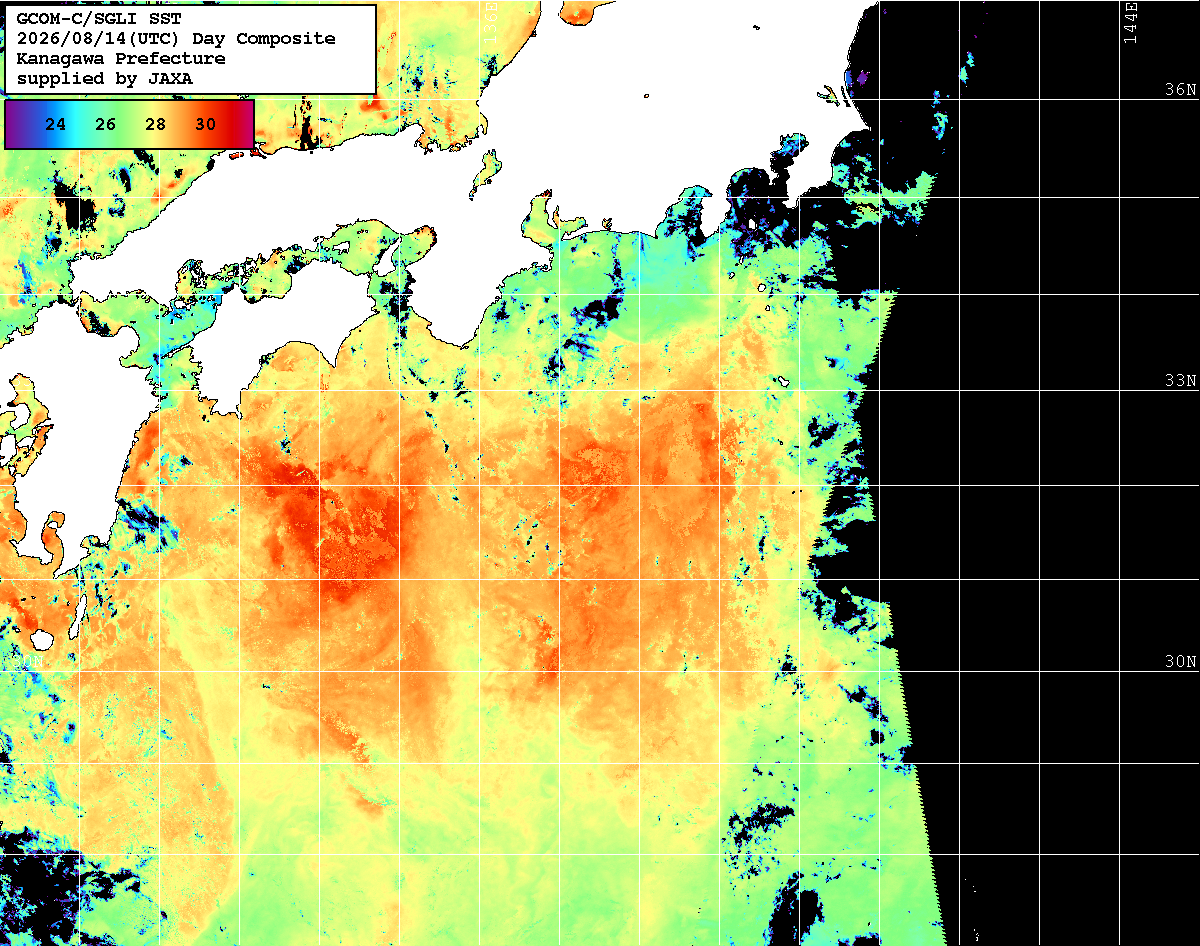Image resolution: width=1200 pixels, height=946 pixels.
Task: Click the 30N latitude label
Action: 1180,662
